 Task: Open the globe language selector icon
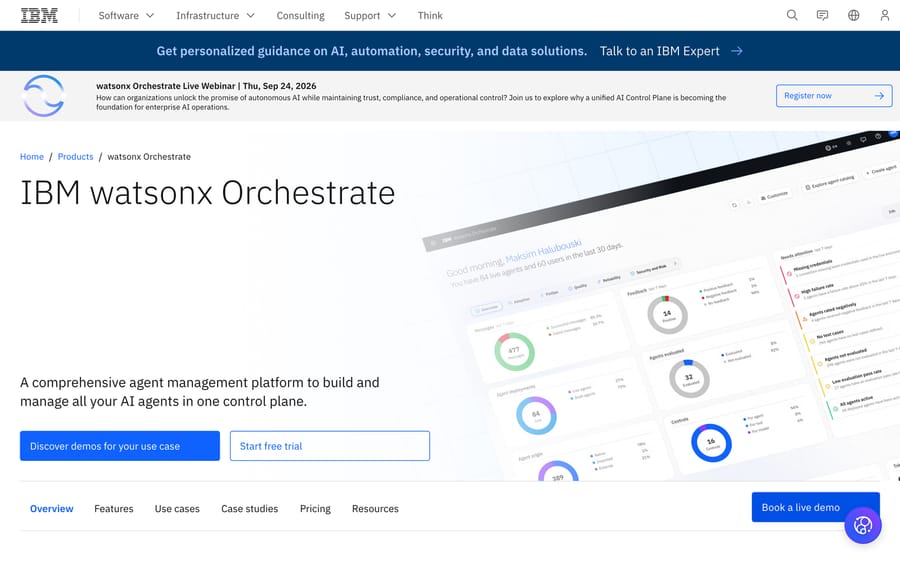pos(854,15)
